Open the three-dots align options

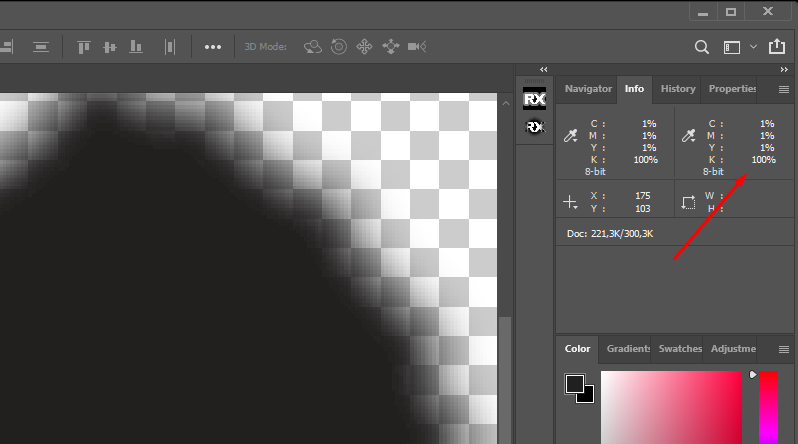[213, 47]
